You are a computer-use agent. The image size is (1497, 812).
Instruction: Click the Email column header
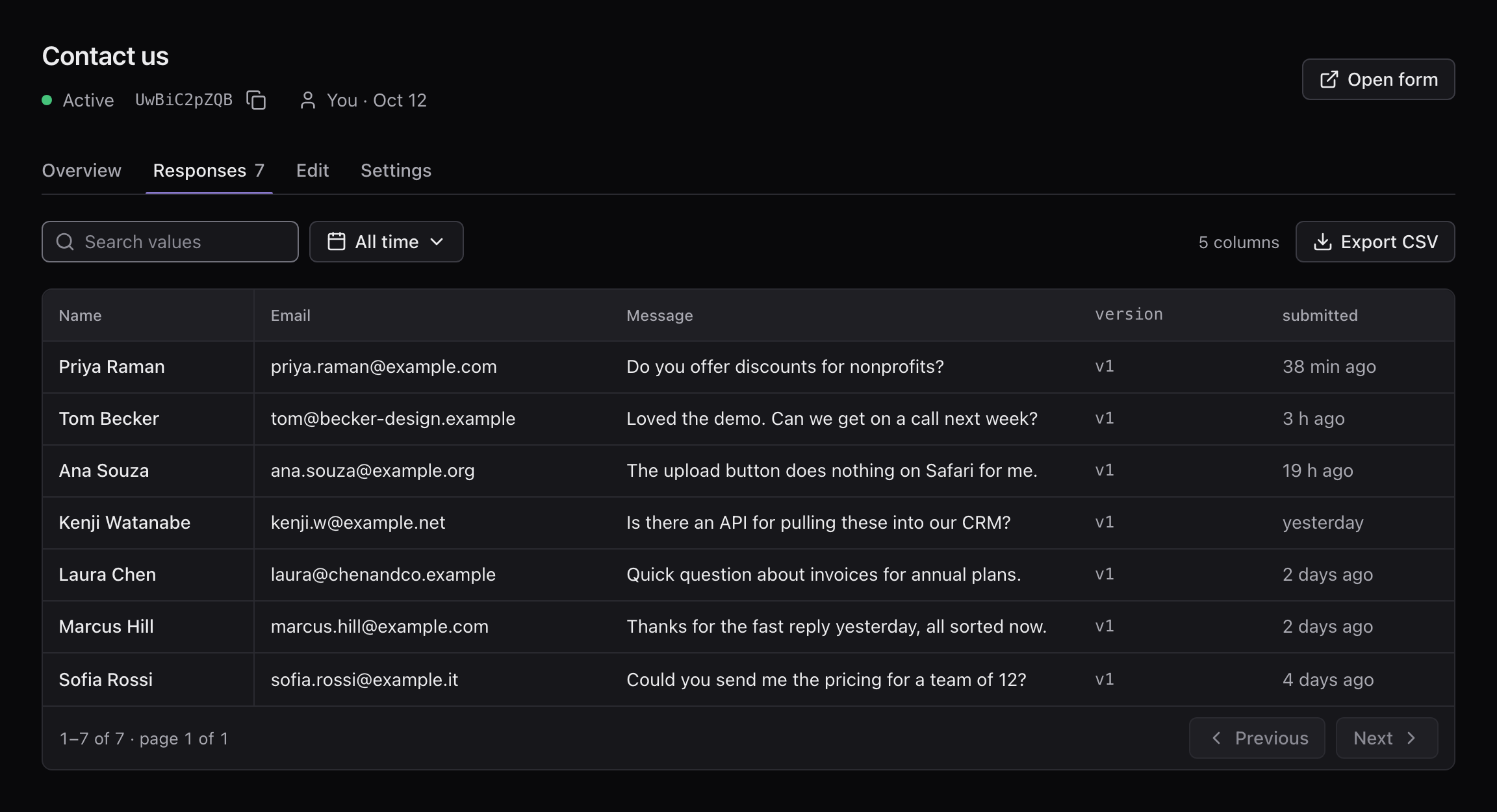point(290,316)
